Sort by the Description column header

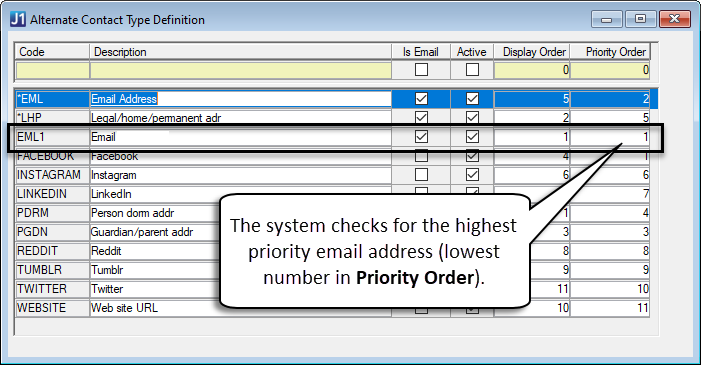click(x=241, y=52)
